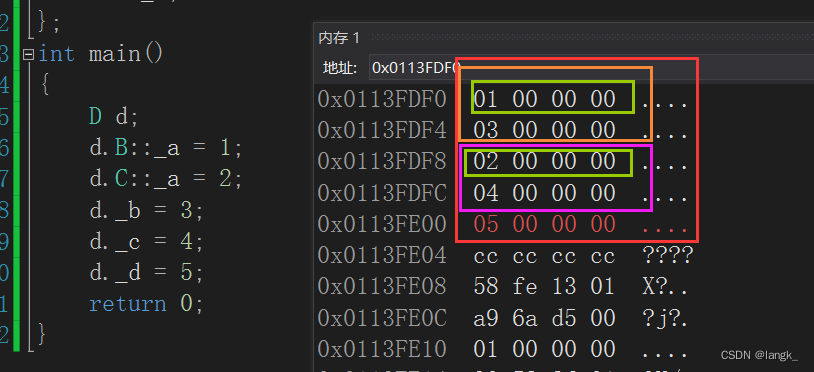Click the 'd._b = 3;' code line
The height and width of the screenshot is (372, 814).
tap(146, 211)
